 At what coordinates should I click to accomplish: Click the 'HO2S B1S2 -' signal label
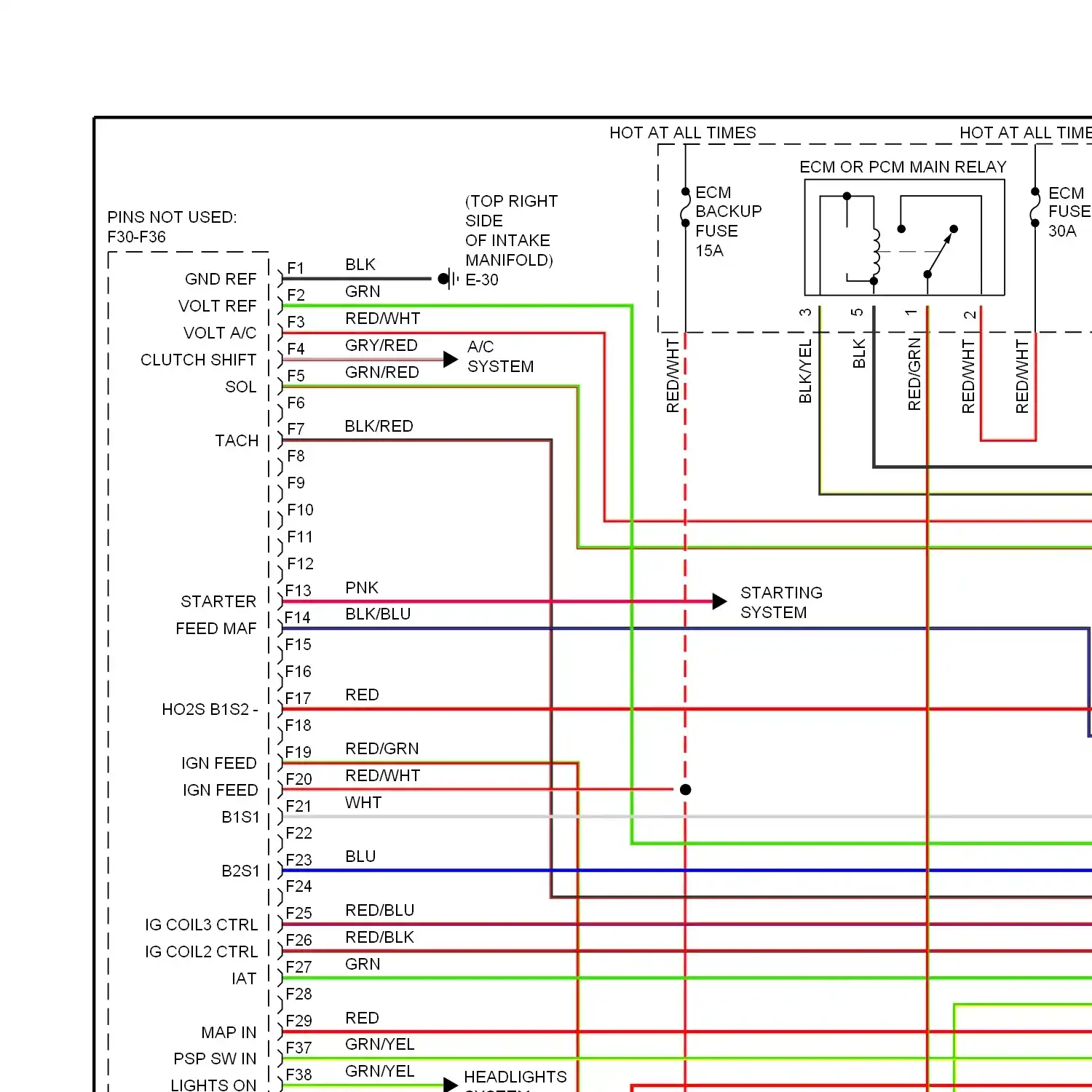210,709
